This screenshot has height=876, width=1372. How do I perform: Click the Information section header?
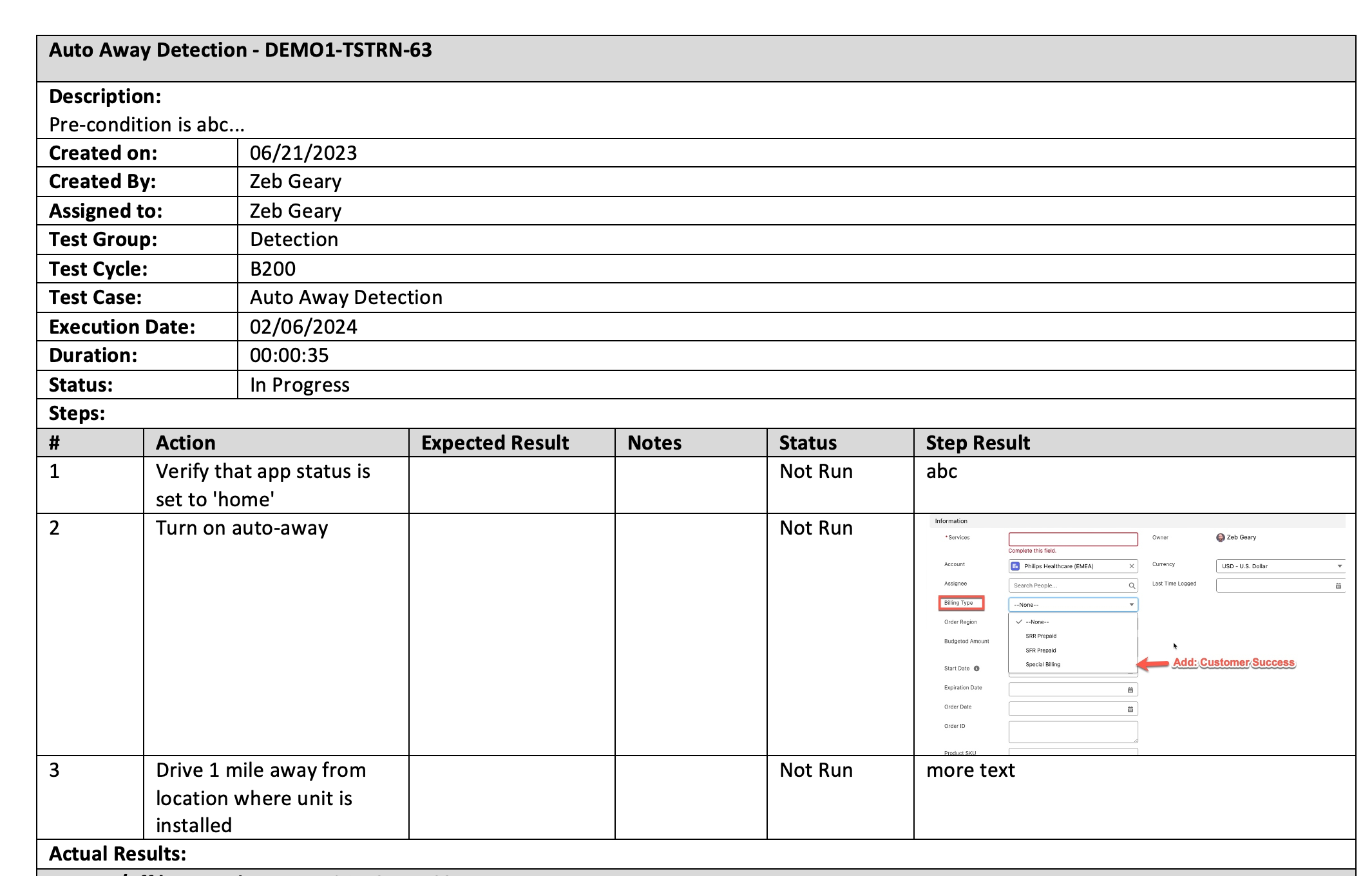1138,521
